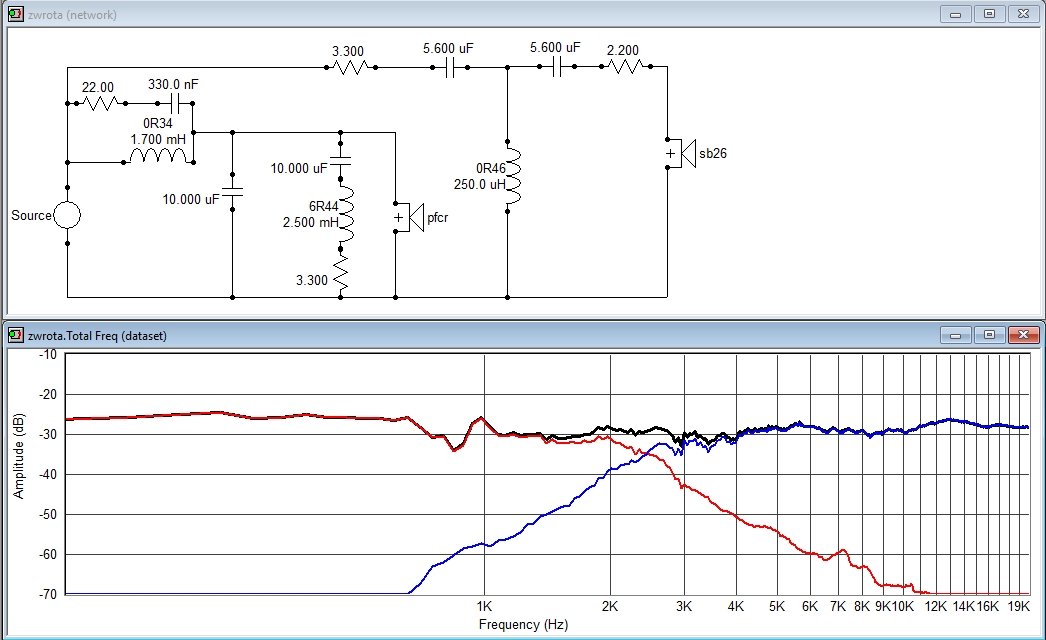The height and width of the screenshot is (640, 1046).
Task: Select the 22.00 resistor symbol
Action: [100, 103]
